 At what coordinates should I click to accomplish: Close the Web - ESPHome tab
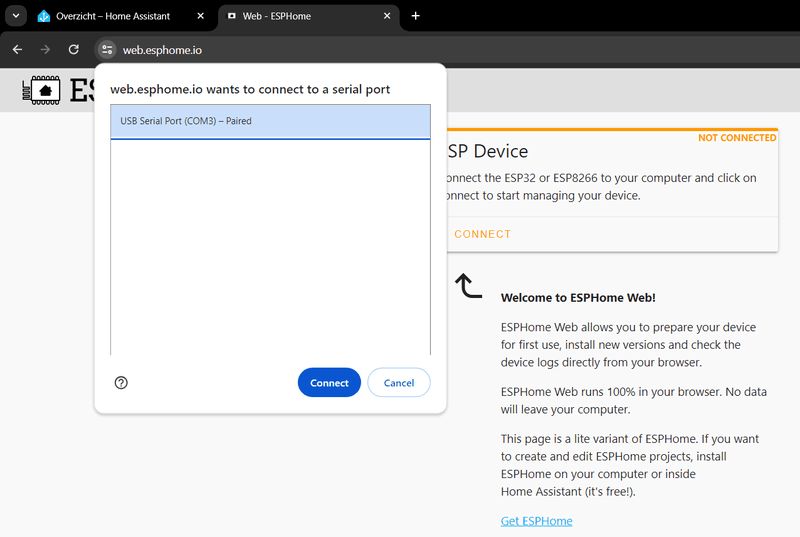[387, 16]
